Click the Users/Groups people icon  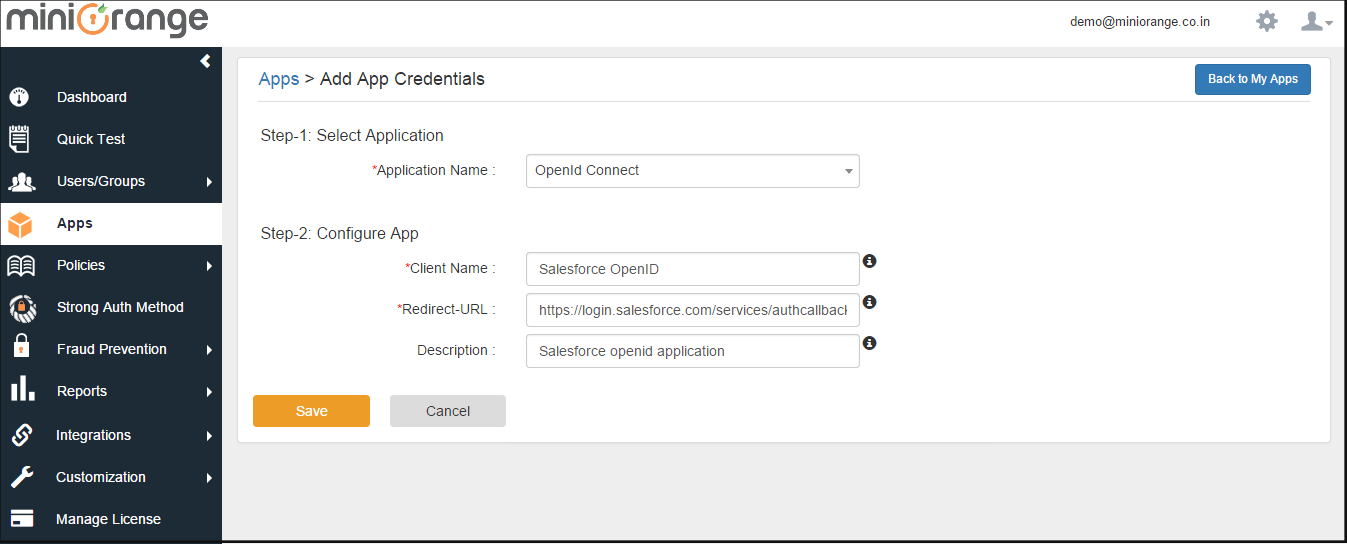click(21, 181)
